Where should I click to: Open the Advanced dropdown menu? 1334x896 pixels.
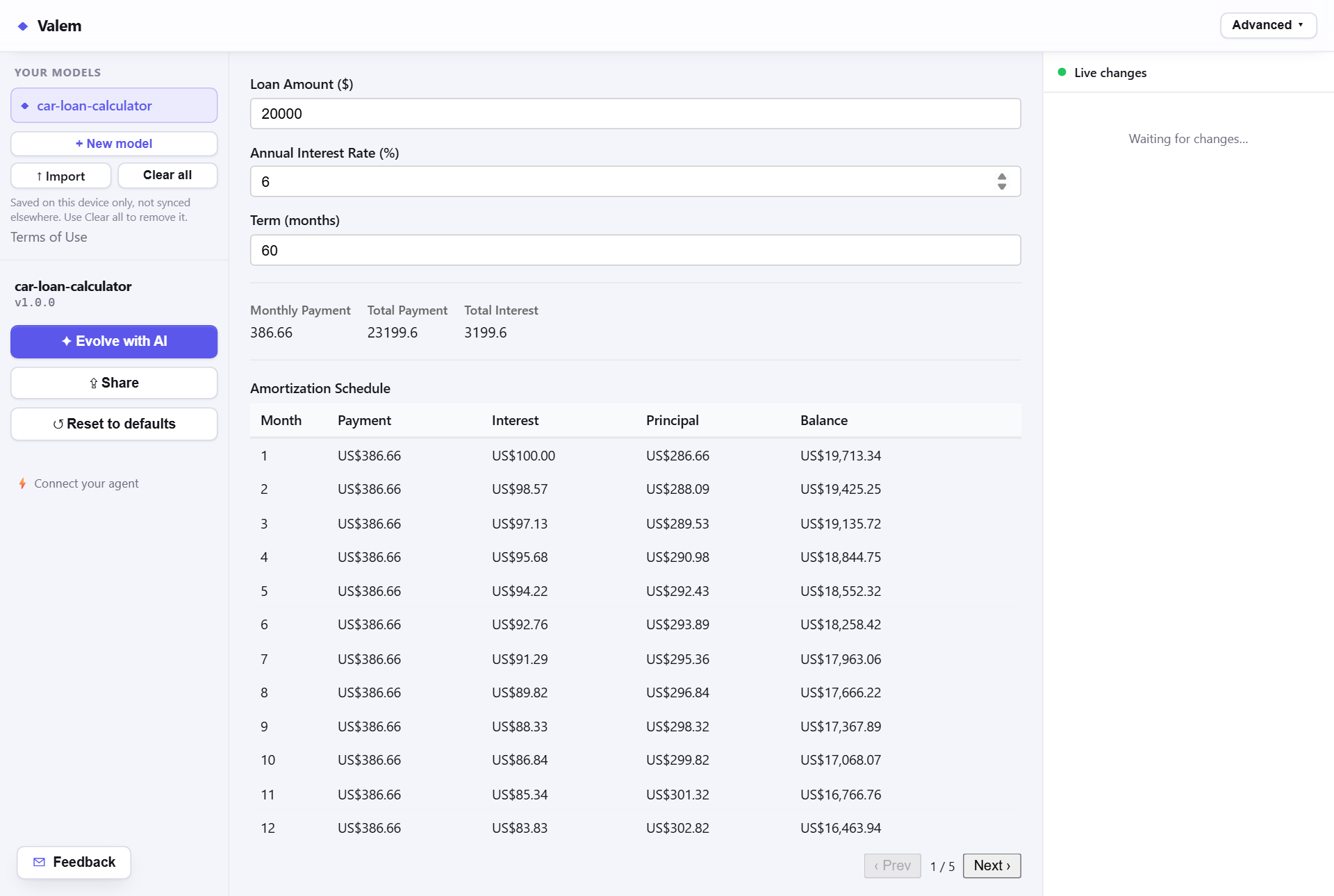point(1268,25)
